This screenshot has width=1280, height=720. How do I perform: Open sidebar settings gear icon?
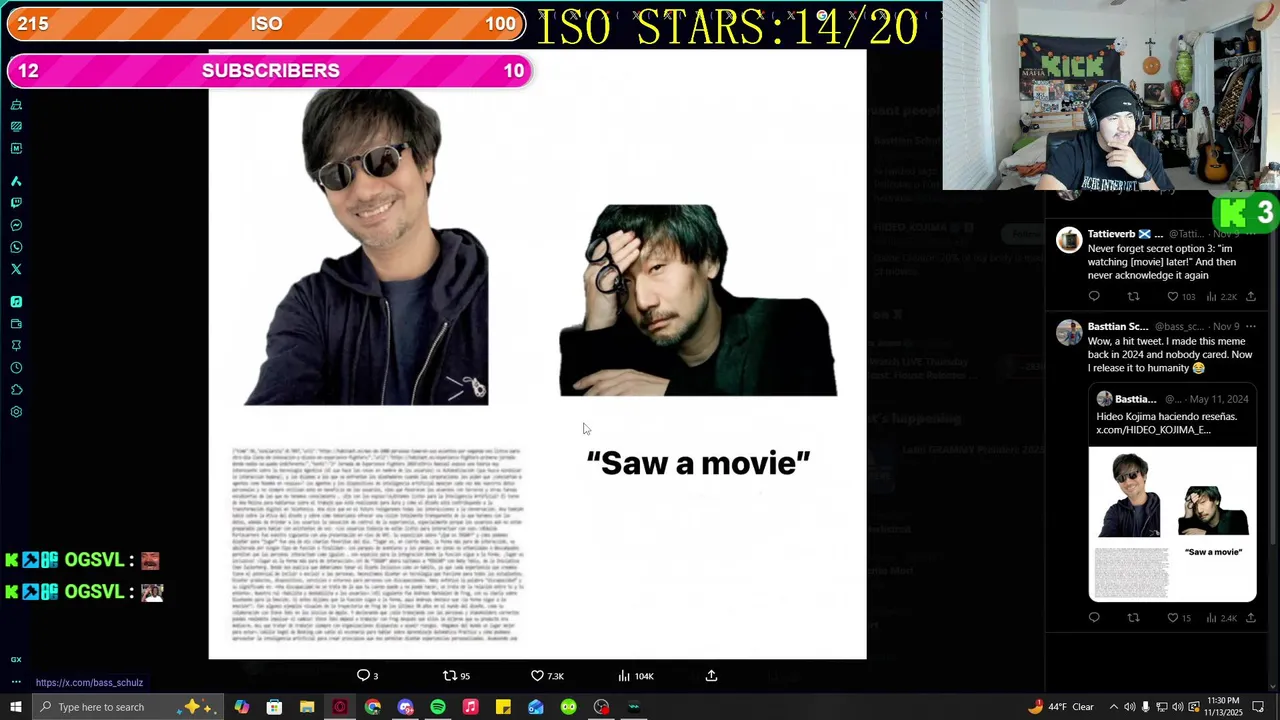pyautogui.click(x=16, y=412)
